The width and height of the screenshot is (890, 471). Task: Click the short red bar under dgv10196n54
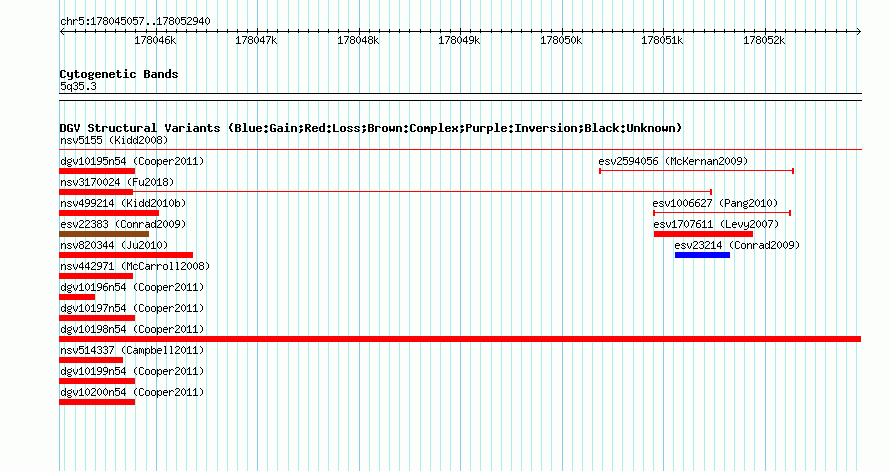pos(77,297)
